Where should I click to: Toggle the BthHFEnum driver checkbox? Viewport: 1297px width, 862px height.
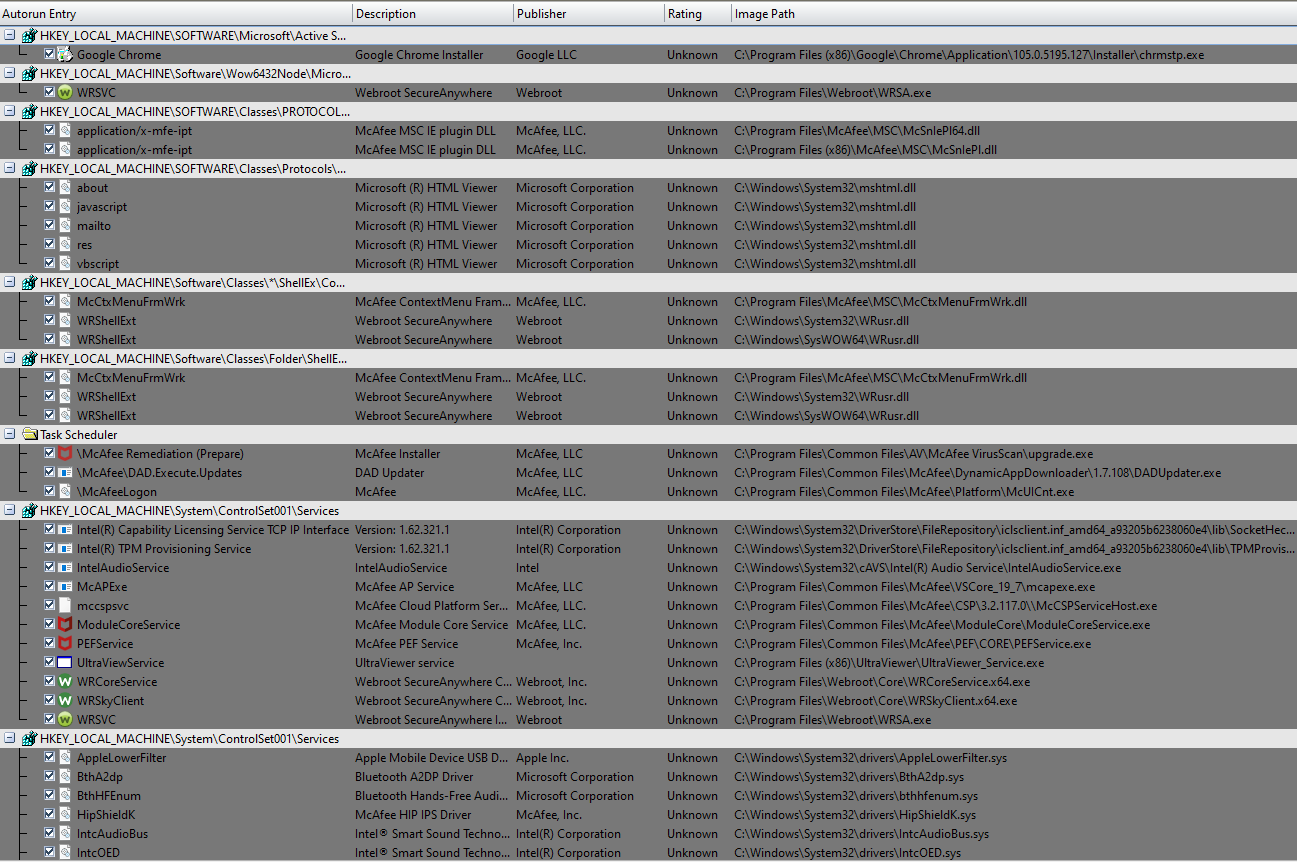[x=49, y=795]
